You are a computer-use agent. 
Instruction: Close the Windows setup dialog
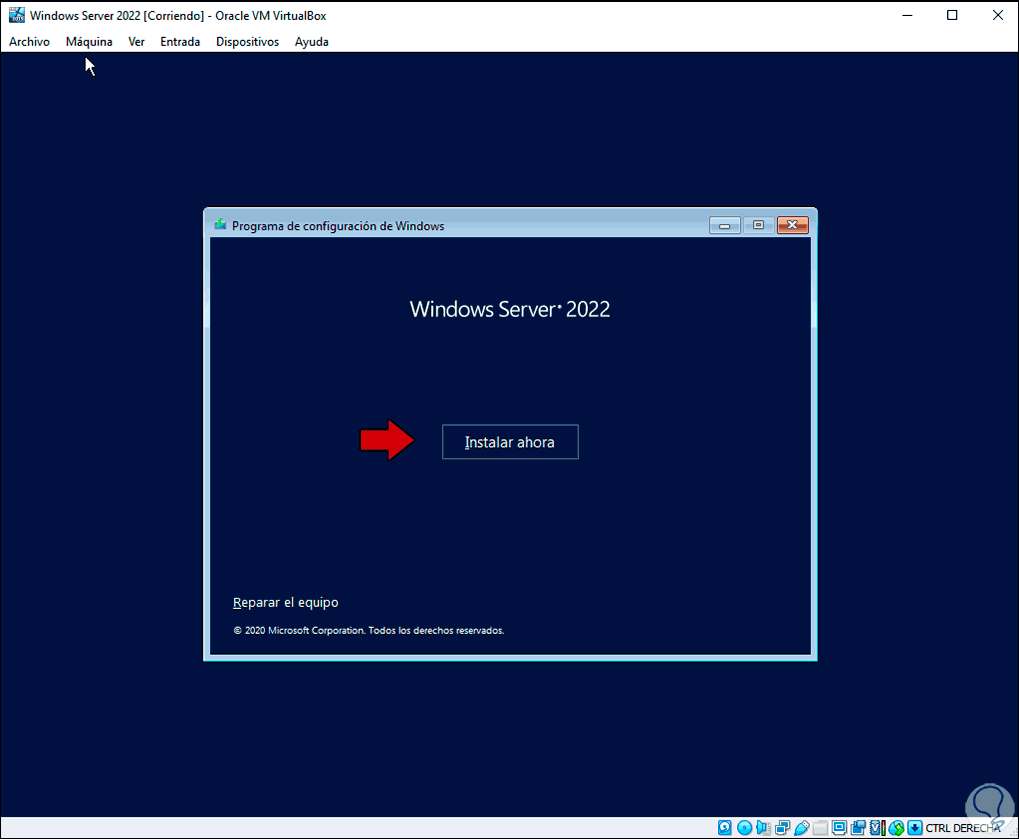pyautogui.click(x=793, y=225)
